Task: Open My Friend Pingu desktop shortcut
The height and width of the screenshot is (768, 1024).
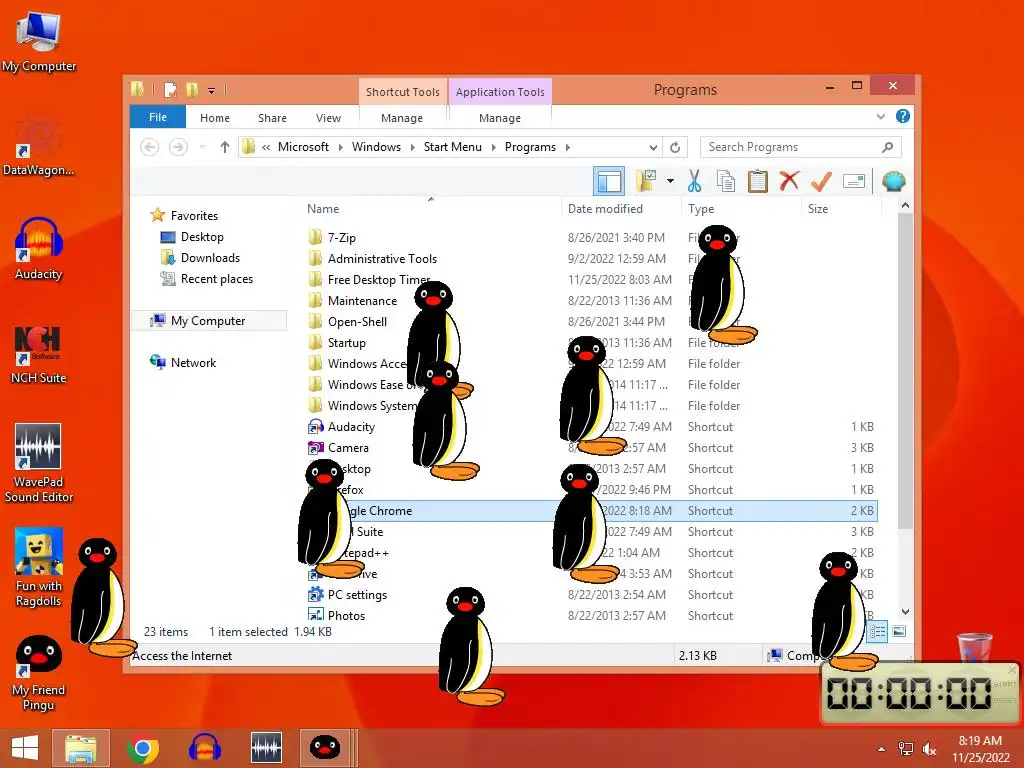Action: point(39,673)
